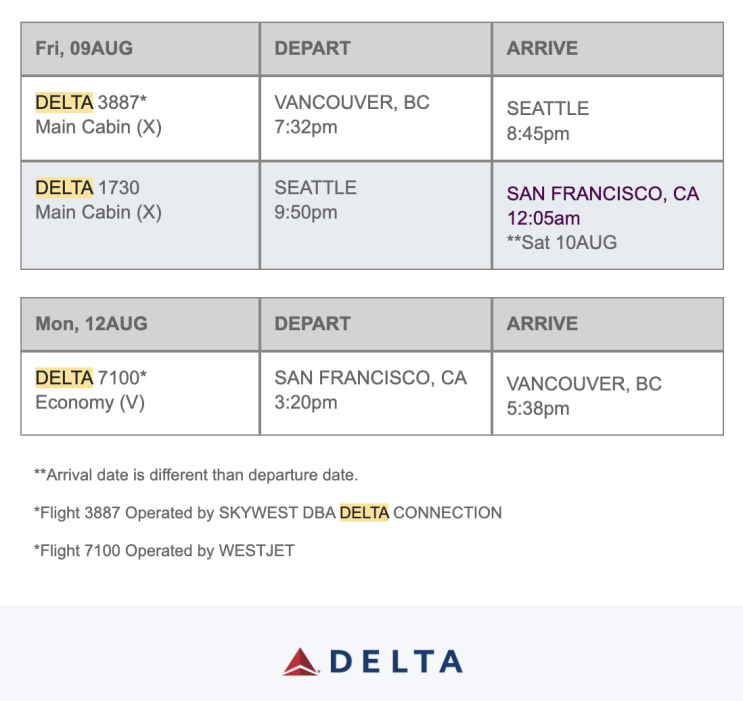
Task: Click the Flight 3887 Operated by SKYWEST footnote
Action: point(268,513)
